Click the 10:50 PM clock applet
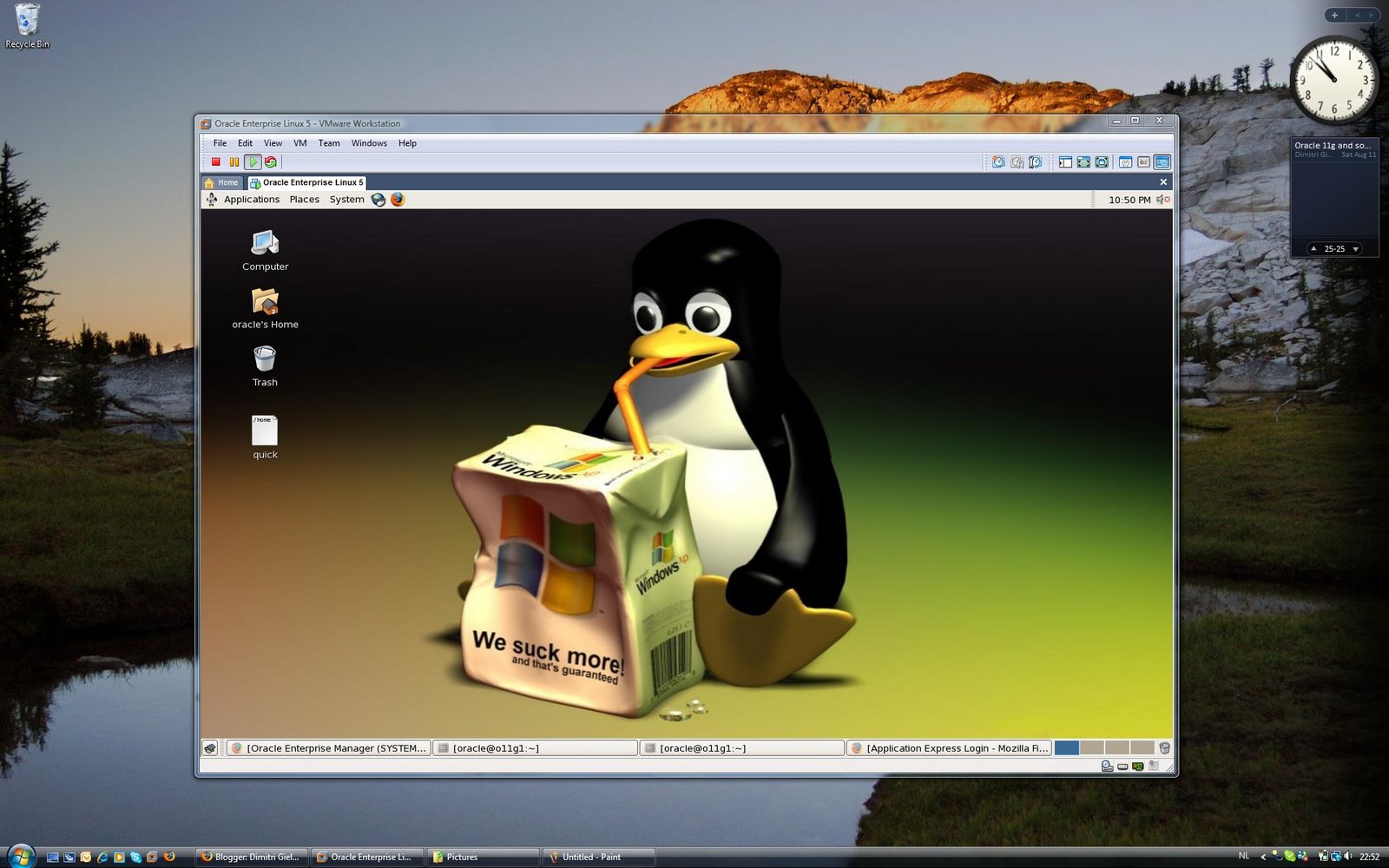This screenshot has width=1389, height=868. [1129, 200]
